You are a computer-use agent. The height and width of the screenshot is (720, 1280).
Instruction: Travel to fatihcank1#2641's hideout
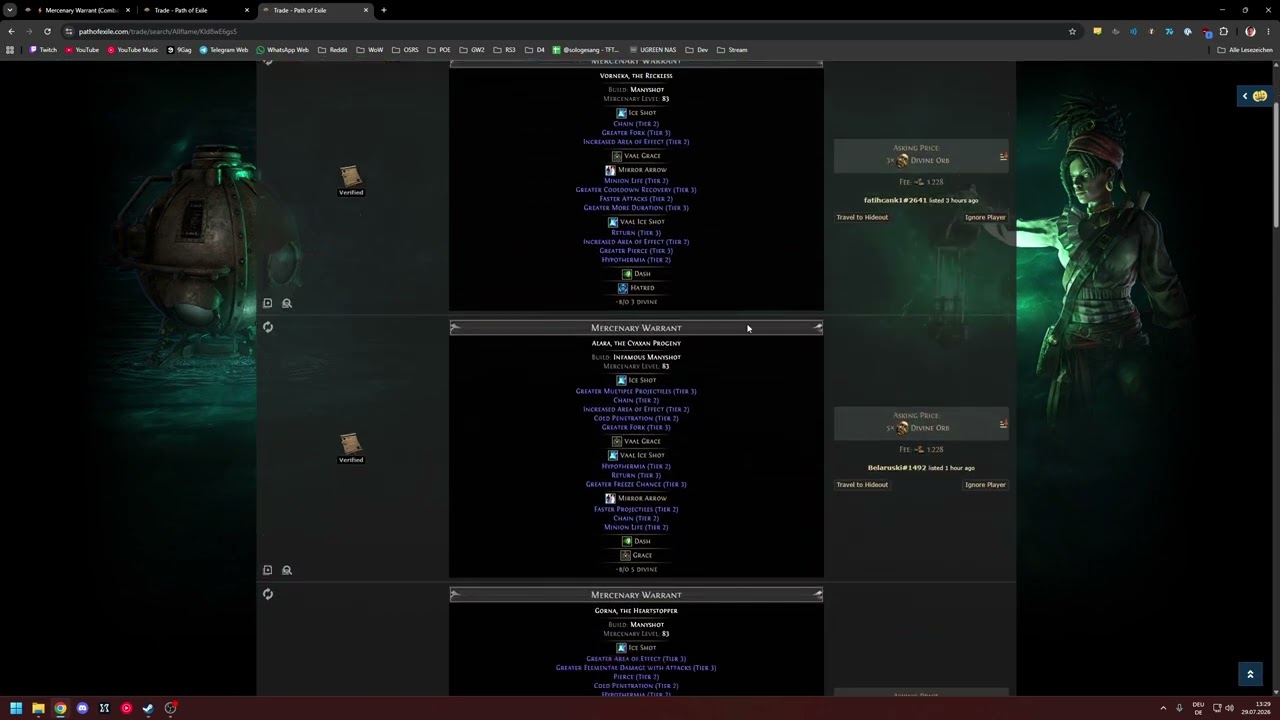tap(862, 217)
